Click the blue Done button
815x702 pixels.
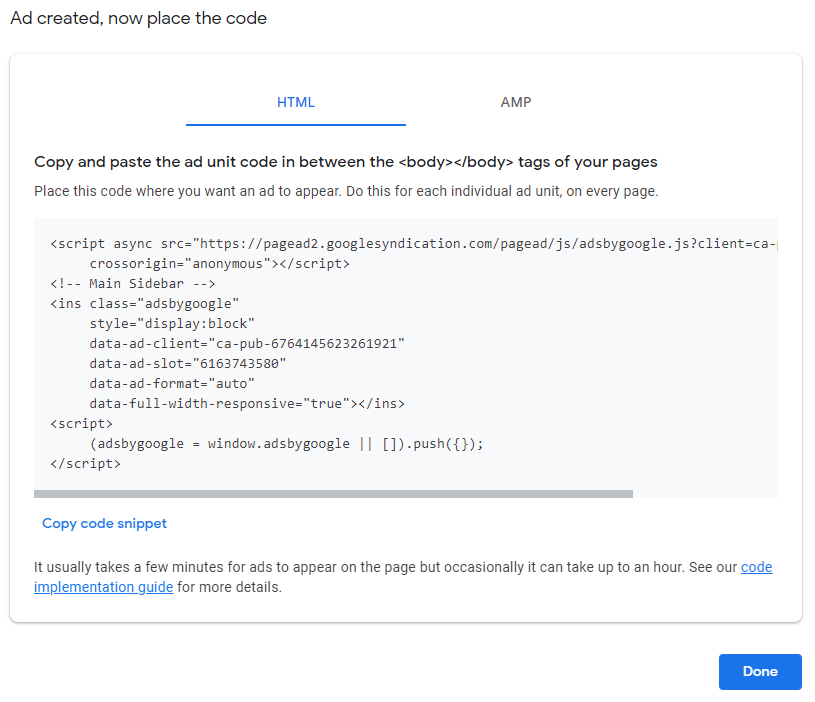760,671
